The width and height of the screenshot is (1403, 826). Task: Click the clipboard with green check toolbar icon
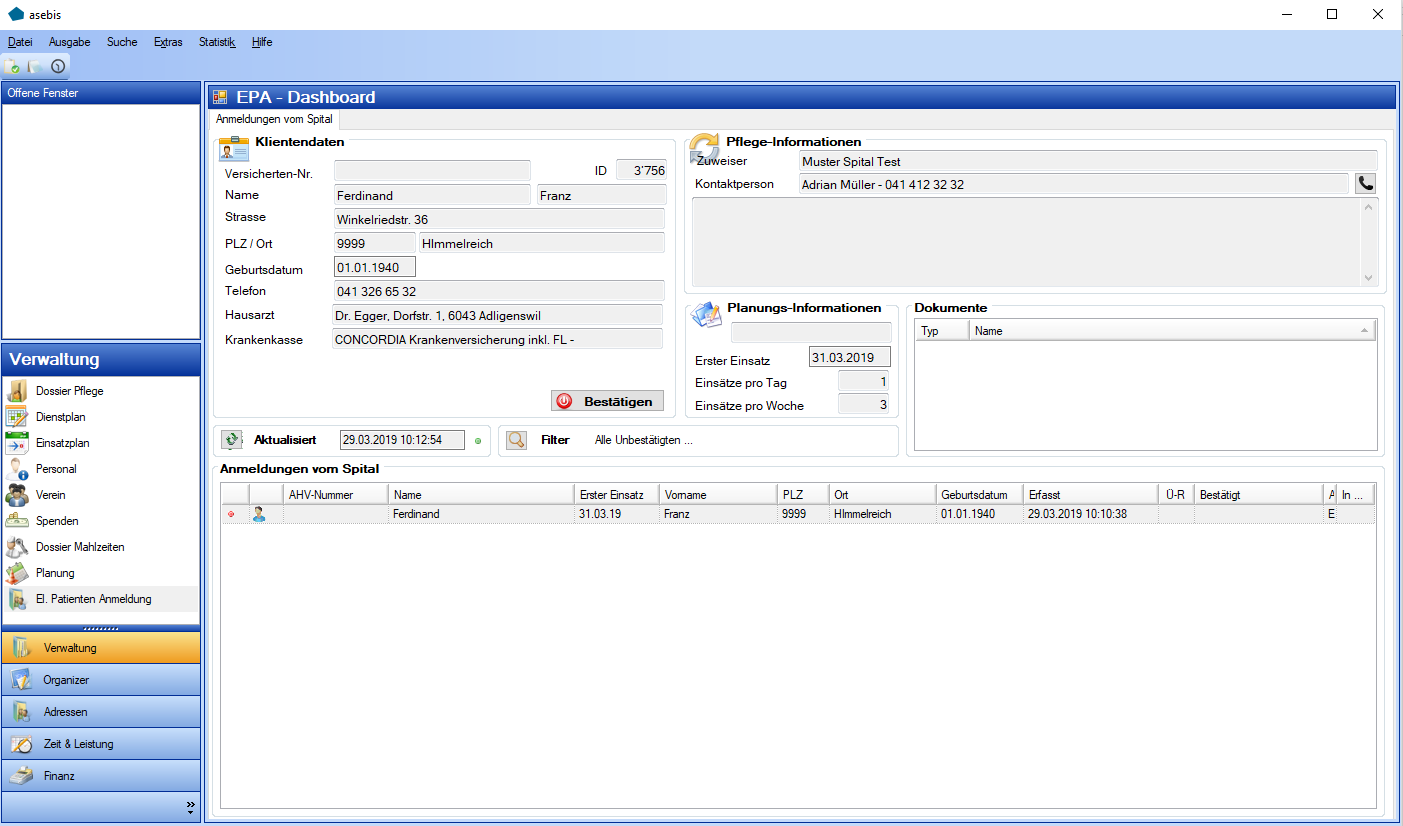13,67
